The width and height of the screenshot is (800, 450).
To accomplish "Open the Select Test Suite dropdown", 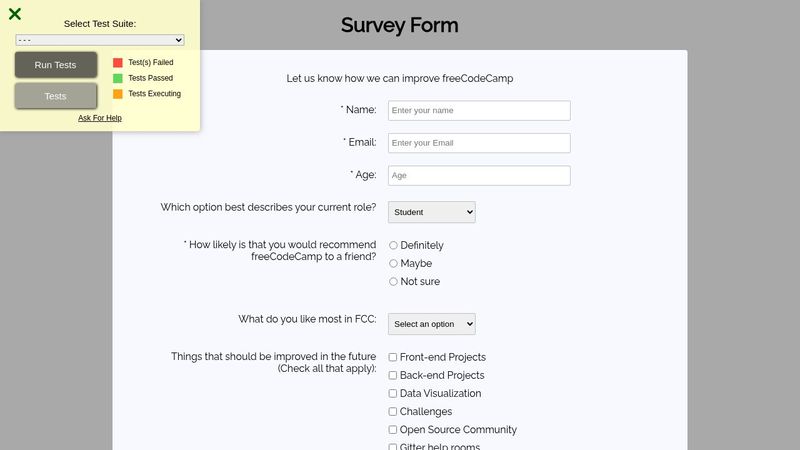I will 100,40.
